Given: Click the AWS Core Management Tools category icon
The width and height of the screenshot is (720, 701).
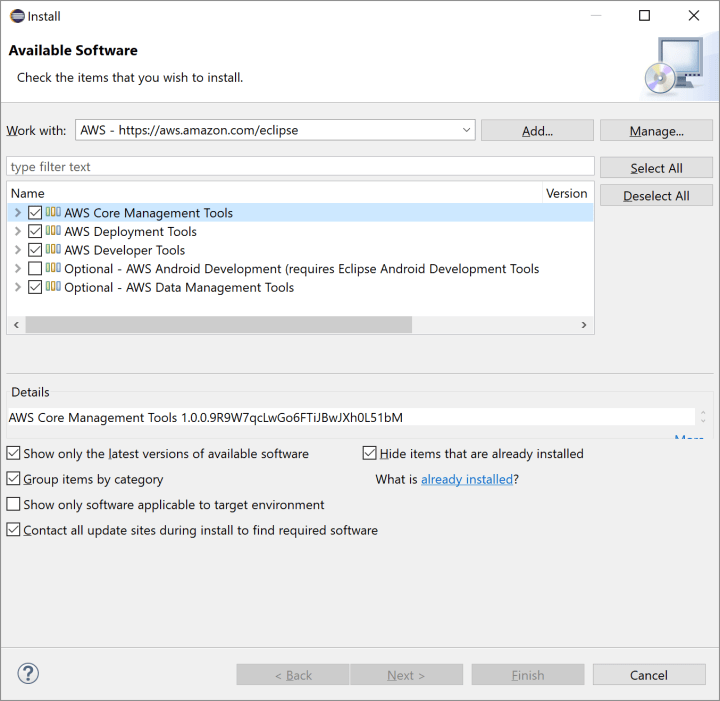Looking at the screenshot, I should click(x=53, y=213).
